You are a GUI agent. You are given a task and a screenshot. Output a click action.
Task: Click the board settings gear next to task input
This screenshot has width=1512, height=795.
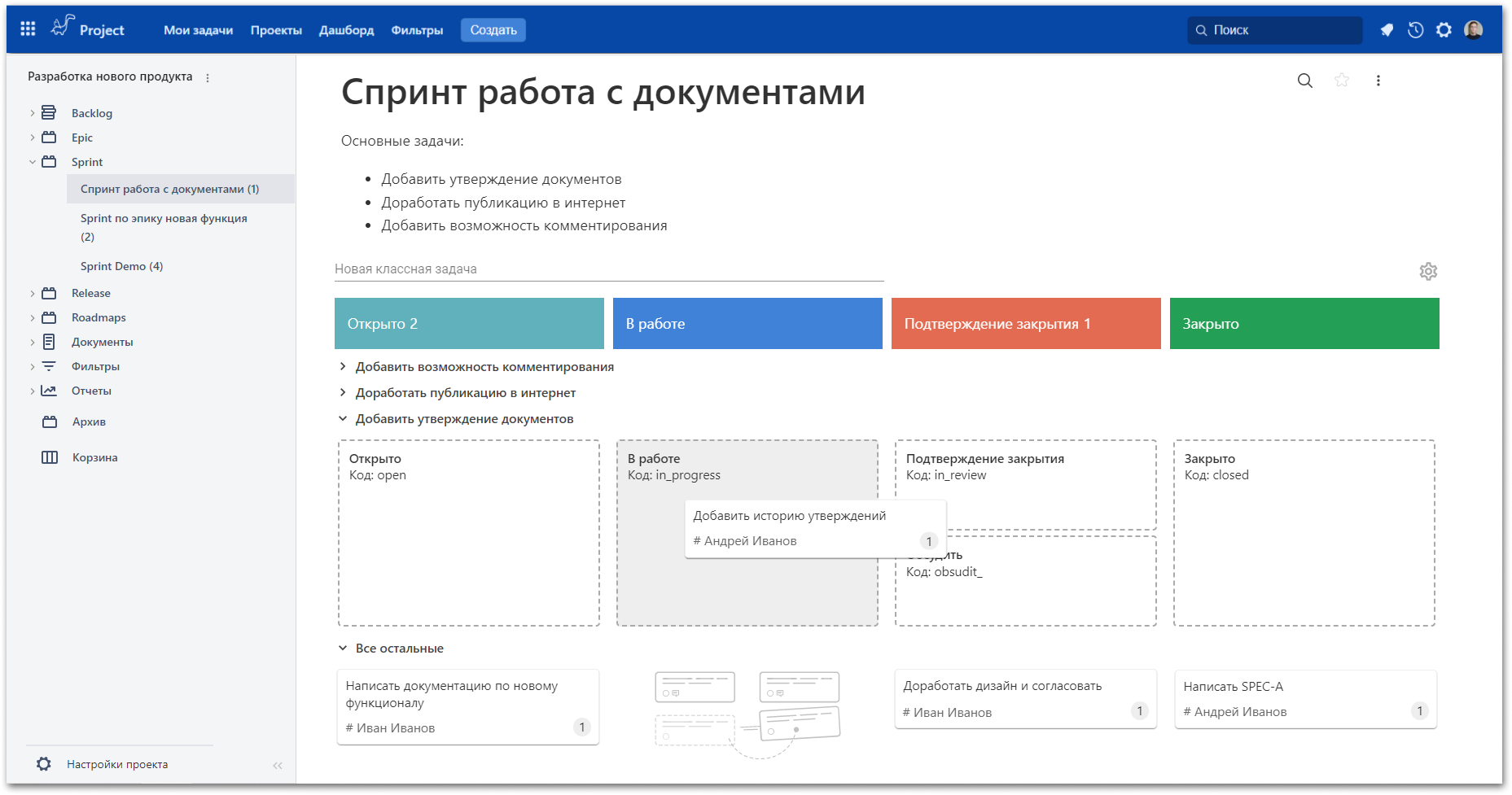point(1429,271)
